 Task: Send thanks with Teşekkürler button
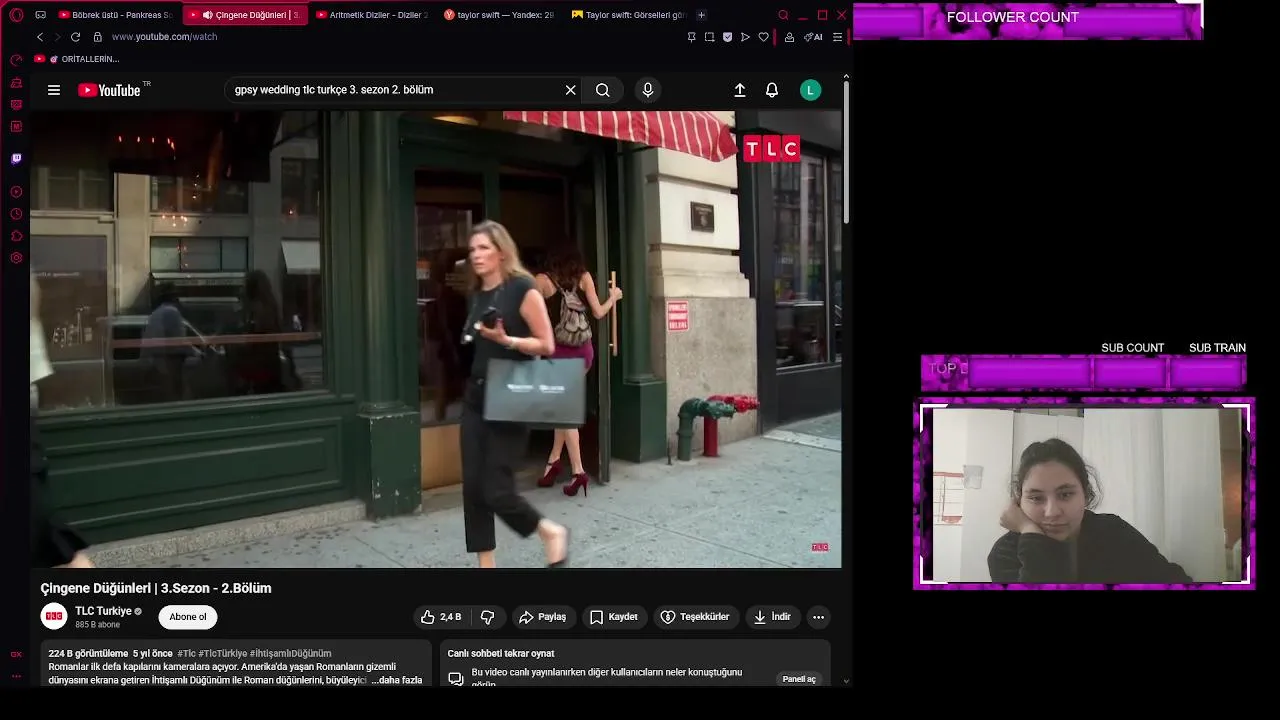tap(696, 617)
